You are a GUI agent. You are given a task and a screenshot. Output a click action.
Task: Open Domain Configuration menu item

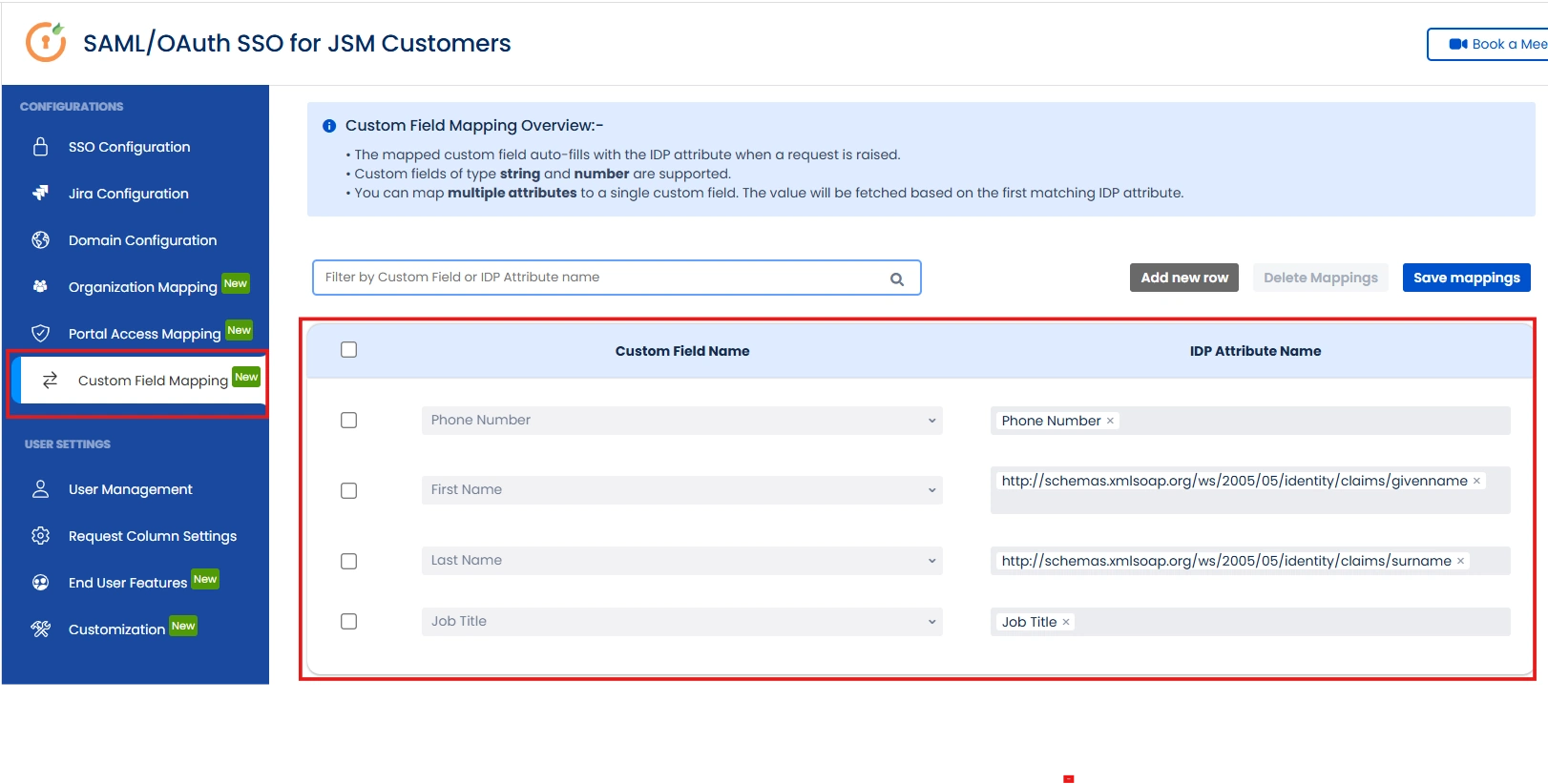(x=142, y=240)
